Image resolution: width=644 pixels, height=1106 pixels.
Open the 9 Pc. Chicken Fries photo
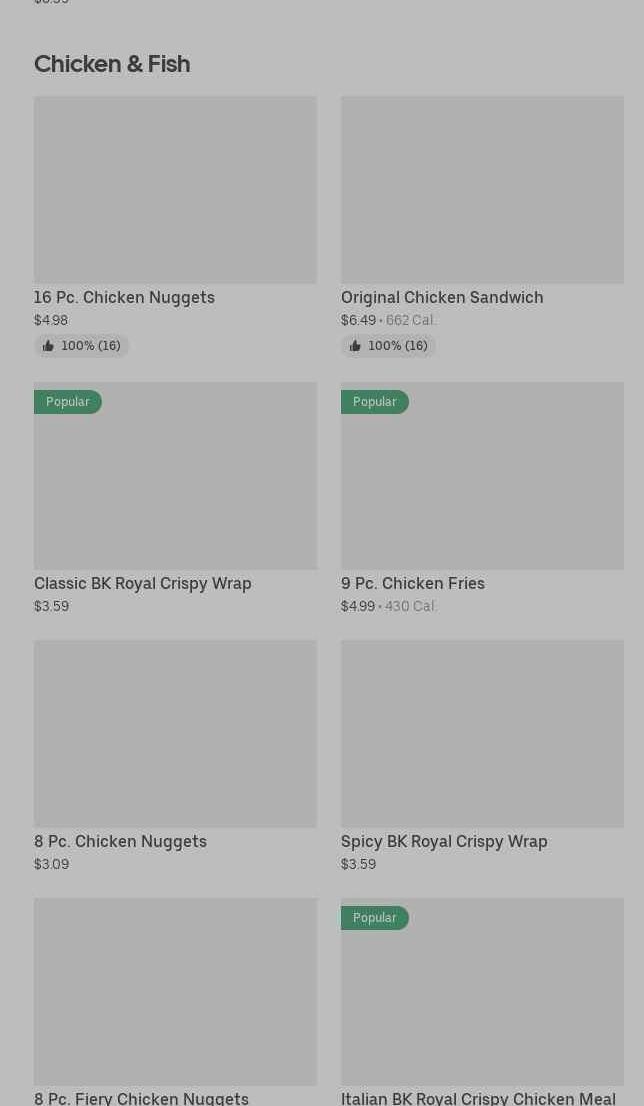pos(482,476)
